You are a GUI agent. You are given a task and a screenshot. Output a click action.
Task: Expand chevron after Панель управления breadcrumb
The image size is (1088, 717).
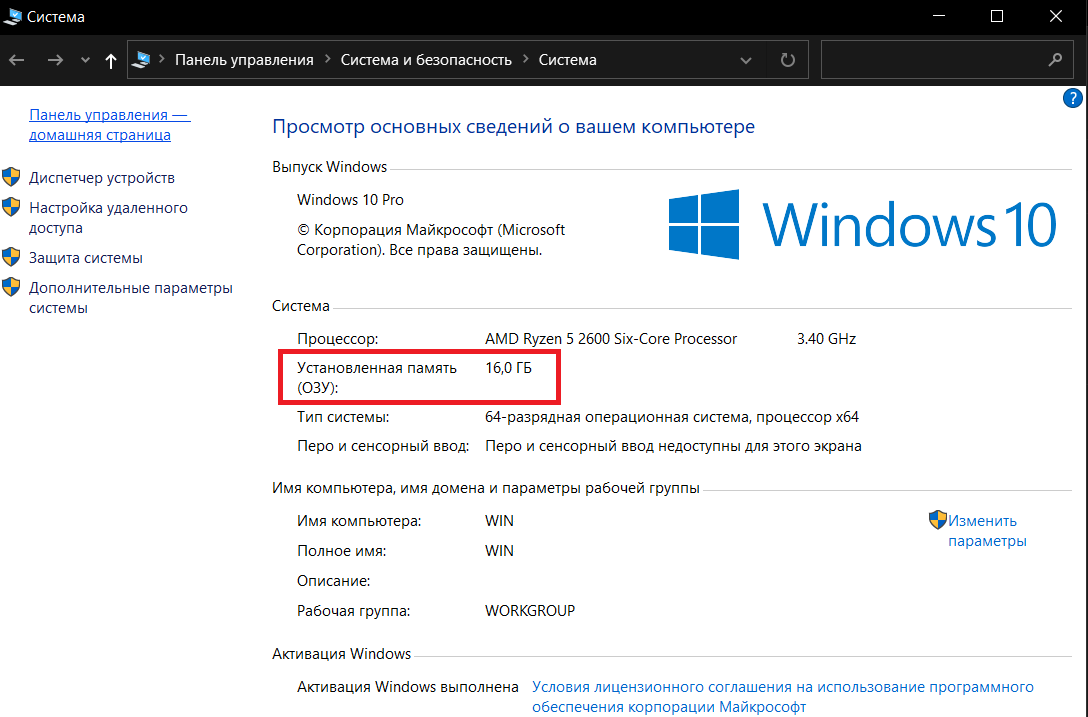click(x=328, y=60)
